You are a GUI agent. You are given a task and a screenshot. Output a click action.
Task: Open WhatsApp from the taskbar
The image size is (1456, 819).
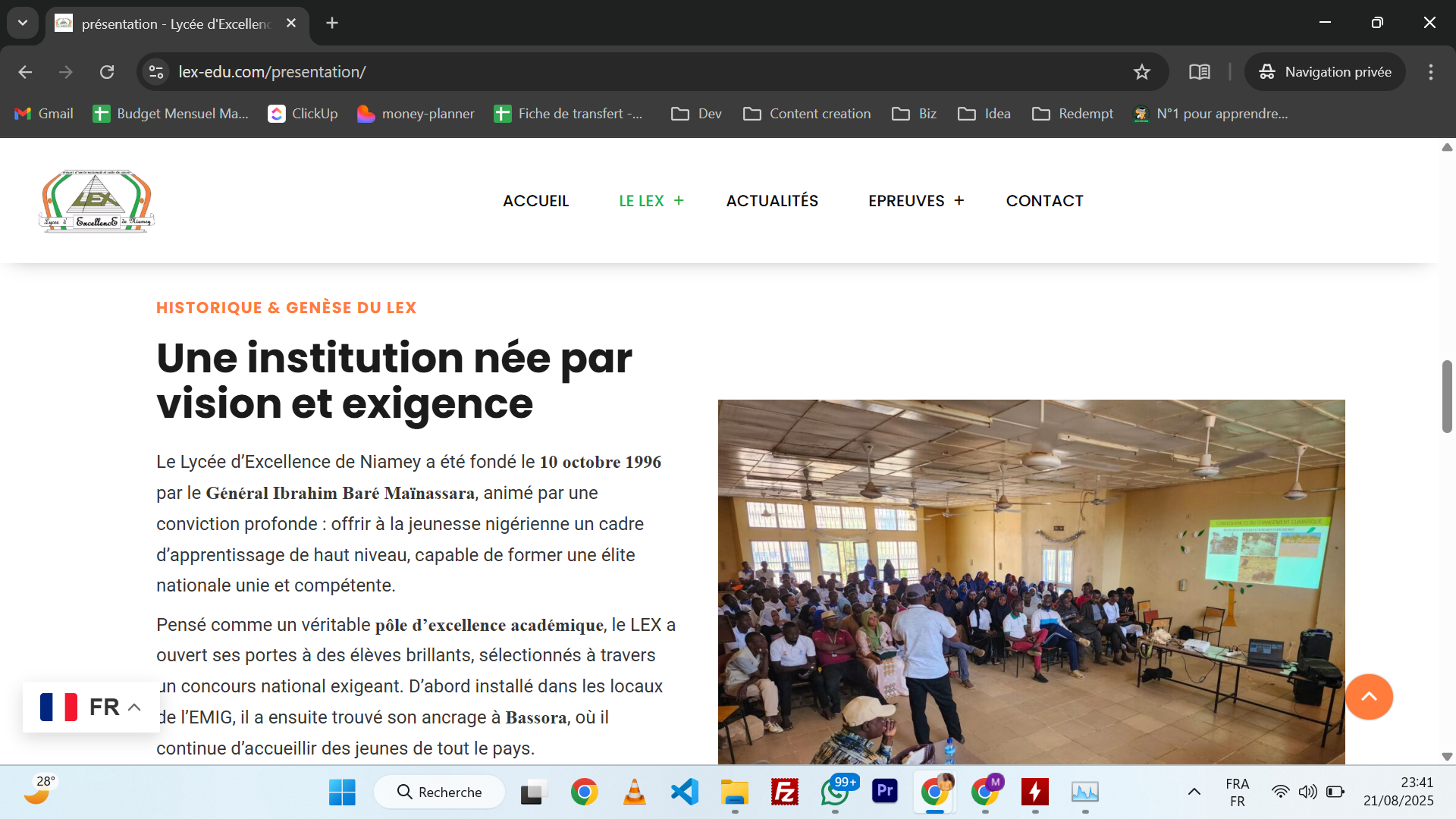pos(834,792)
